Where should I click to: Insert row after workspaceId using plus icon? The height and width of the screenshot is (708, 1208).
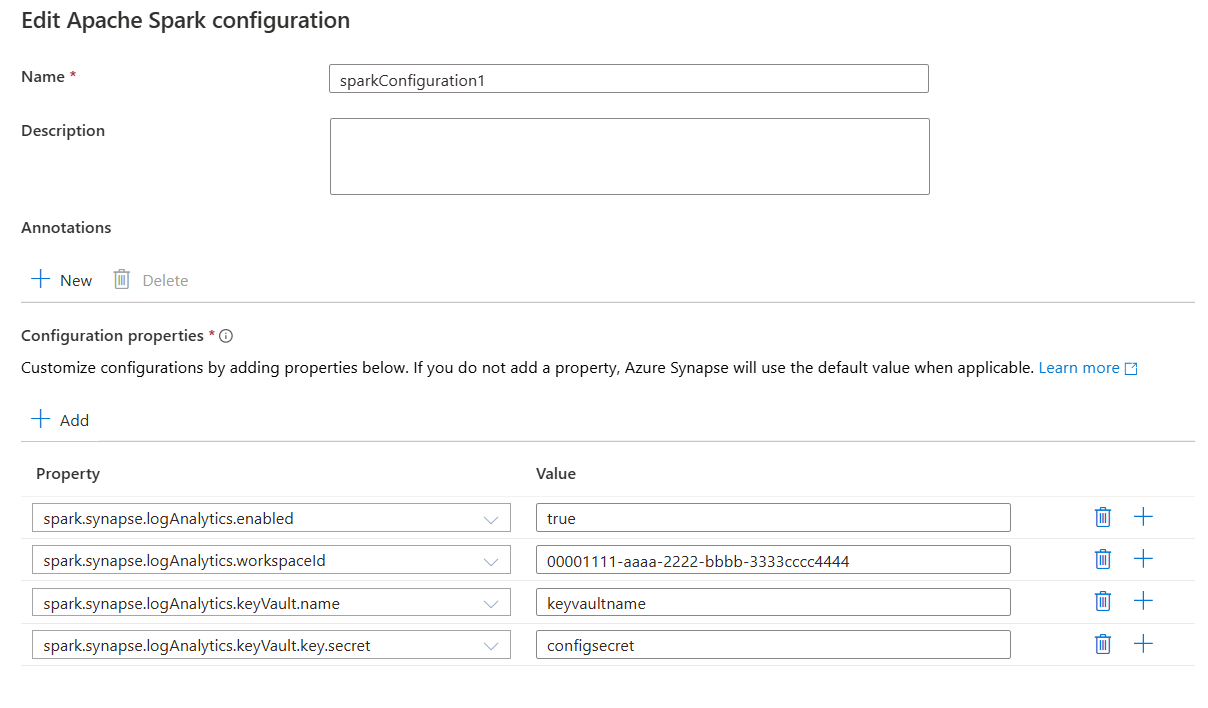pos(1143,559)
